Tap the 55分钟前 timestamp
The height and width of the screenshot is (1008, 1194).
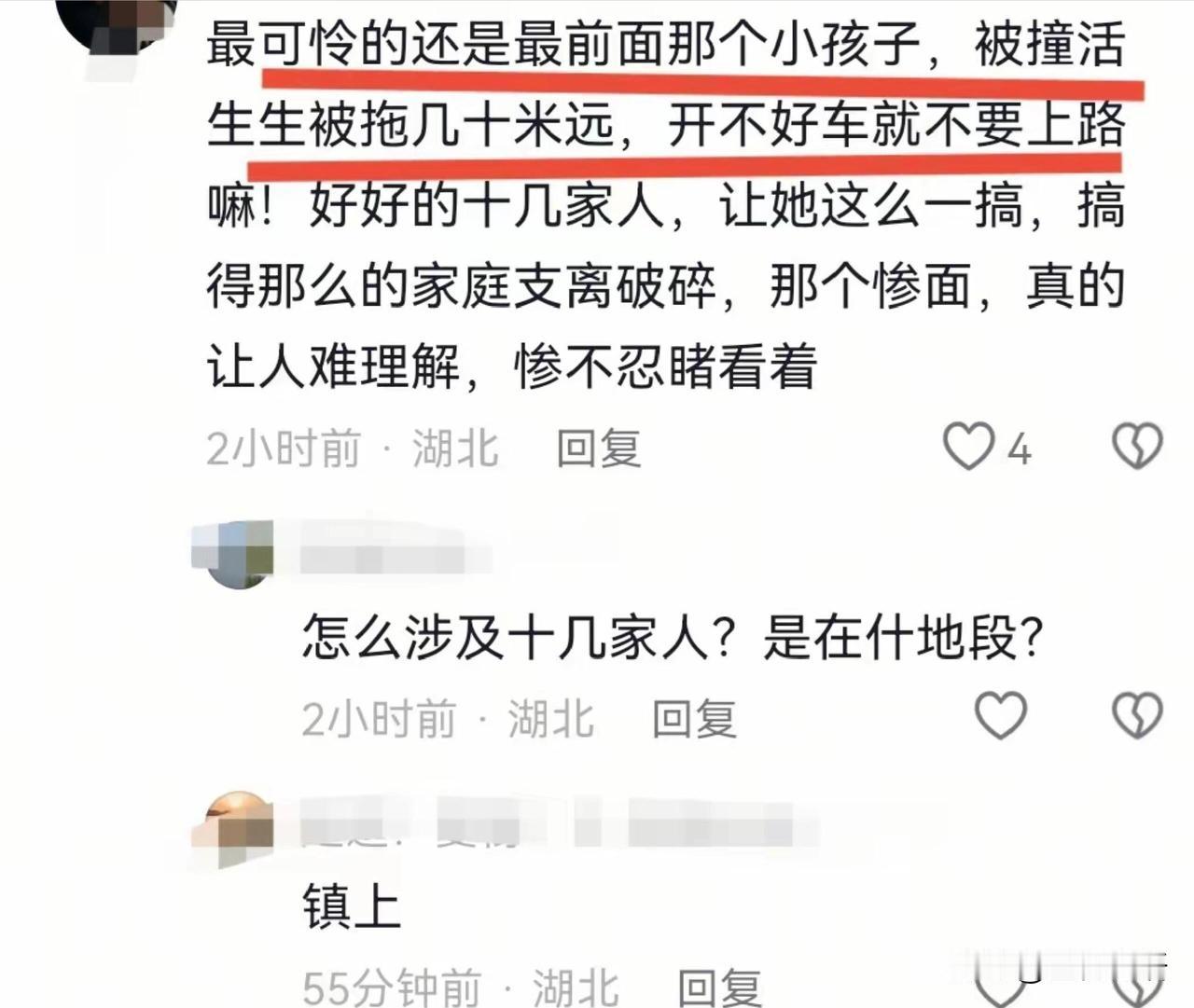coord(393,987)
